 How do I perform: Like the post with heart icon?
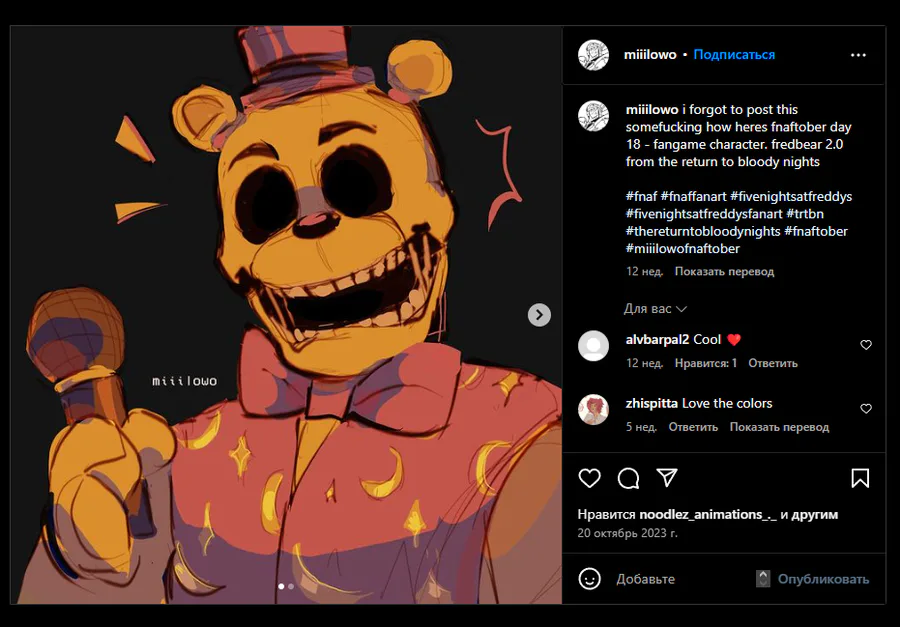[590, 478]
